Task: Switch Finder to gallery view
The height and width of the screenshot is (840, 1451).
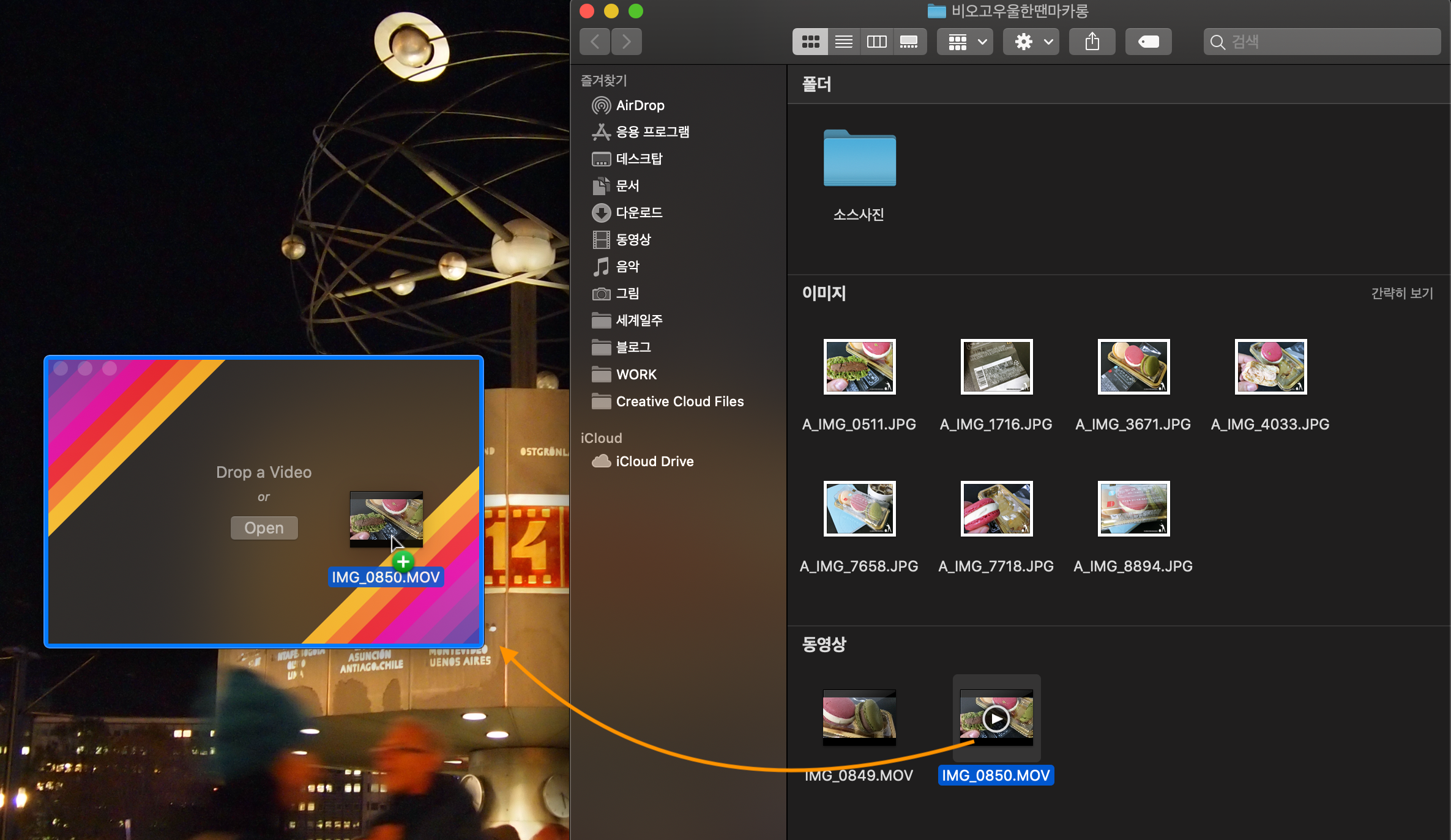Action: [x=909, y=42]
